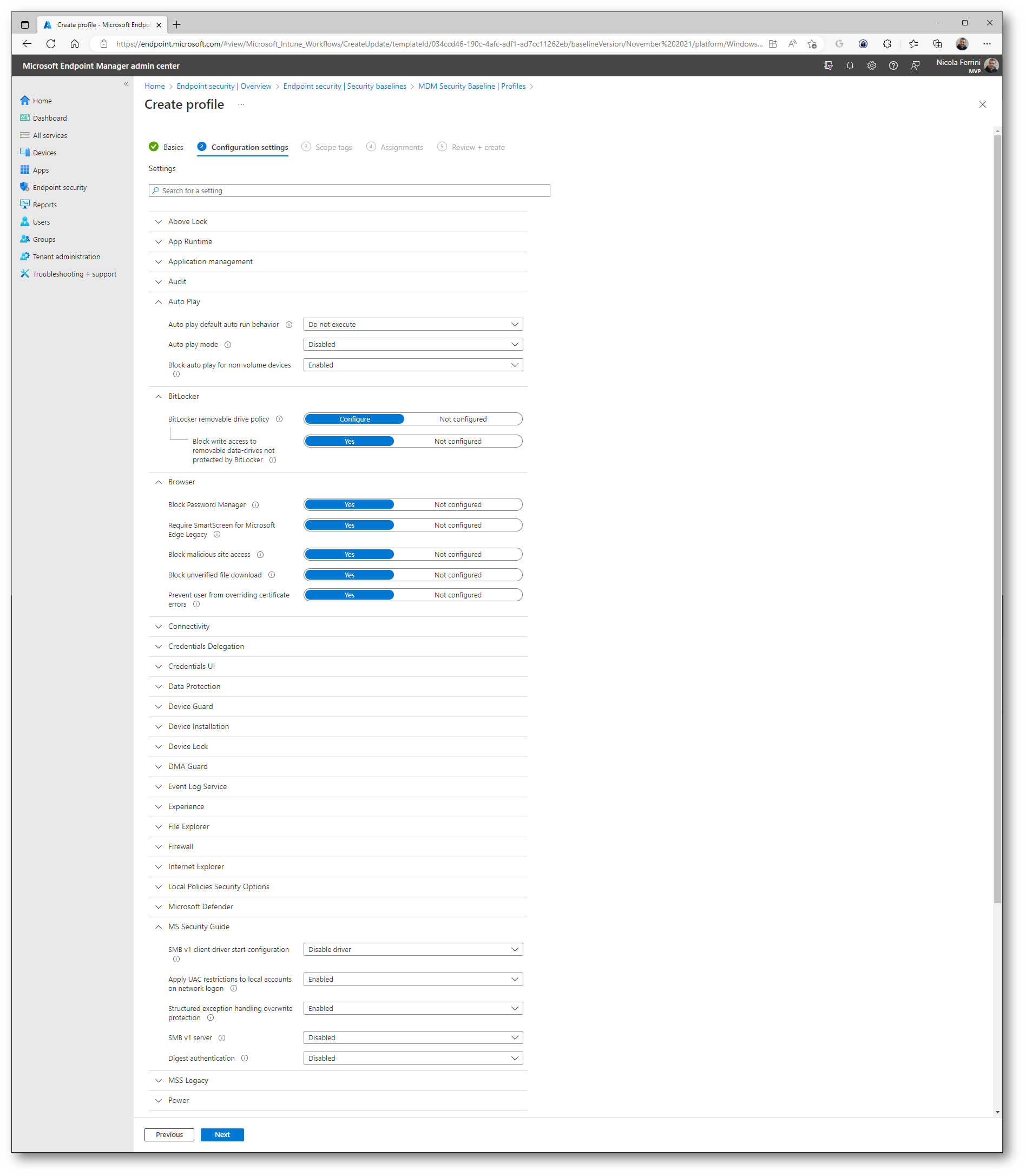This screenshot has width=1026, height=1176.
Task: Close the Create profile blade
Action: click(983, 105)
